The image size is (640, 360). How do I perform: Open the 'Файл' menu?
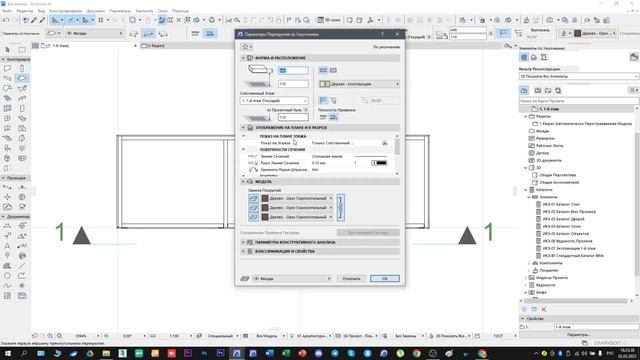[x=7, y=11]
